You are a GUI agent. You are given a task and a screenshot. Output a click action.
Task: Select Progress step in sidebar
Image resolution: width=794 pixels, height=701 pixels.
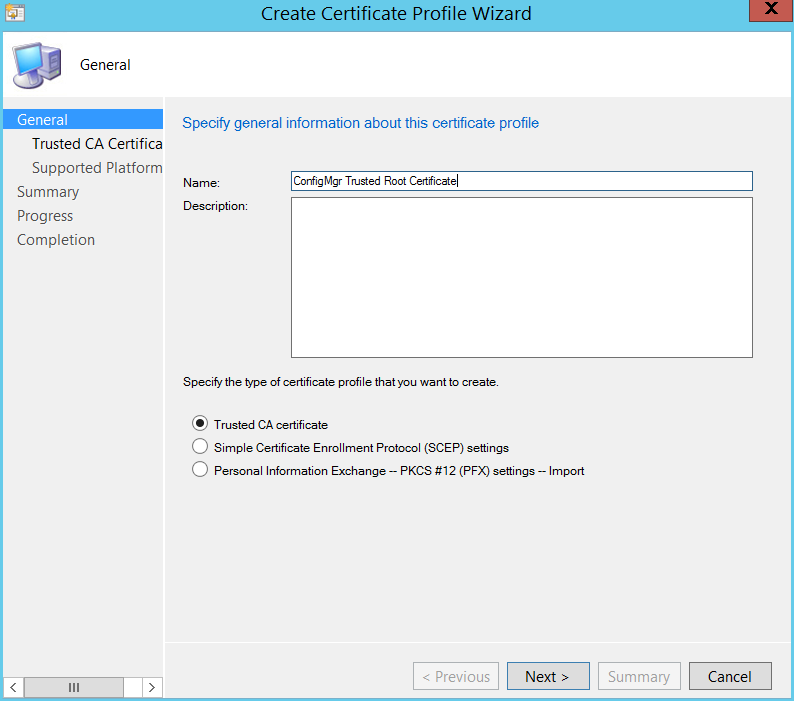coord(45,216)
